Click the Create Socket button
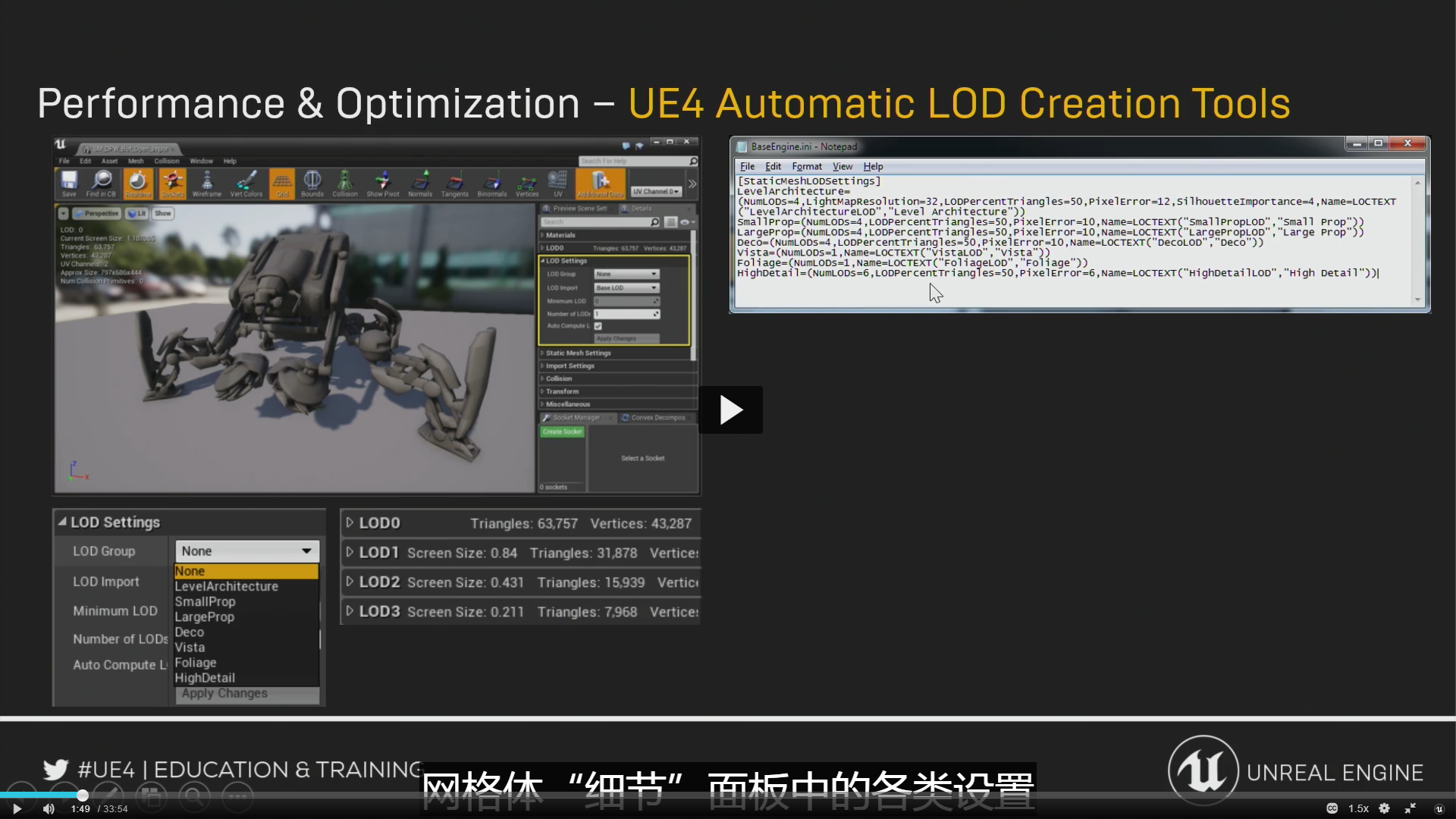This screenshot has height=819, width=1456. pyautogui.click(x=562, y=431)
